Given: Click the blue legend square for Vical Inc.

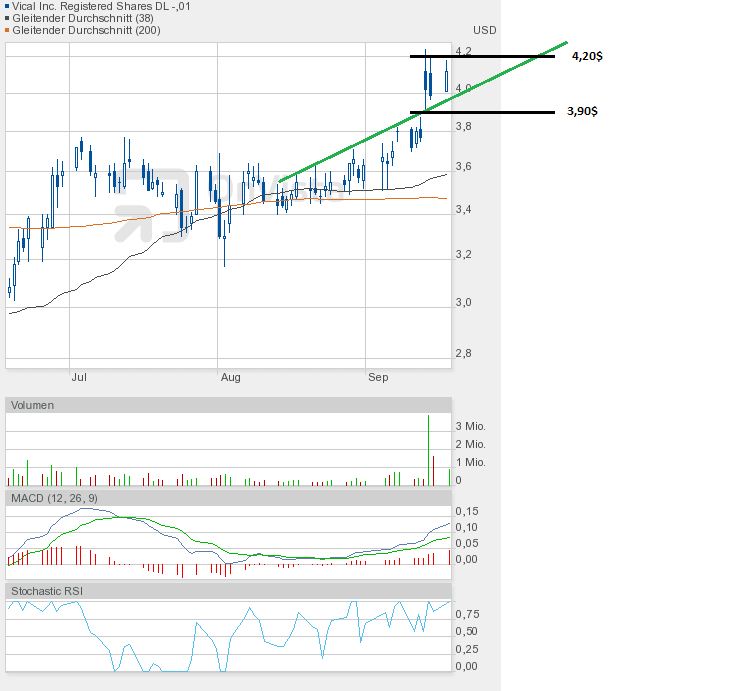Looking at the screenshot, I should pyautogui.click(x=7, y=7).
